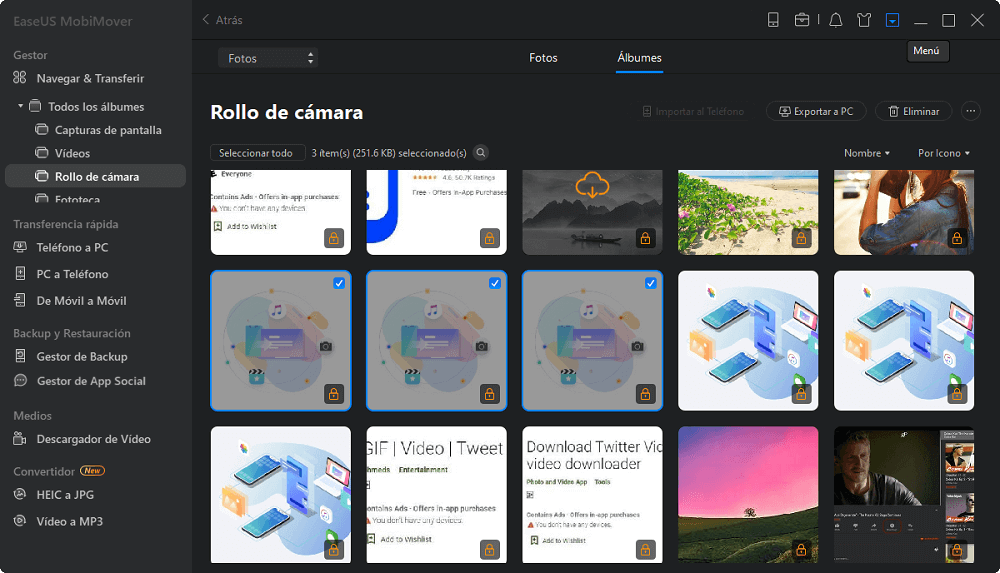Click Exportar a PC
This screenshot has height=573, width=1000.
point(816,111)
